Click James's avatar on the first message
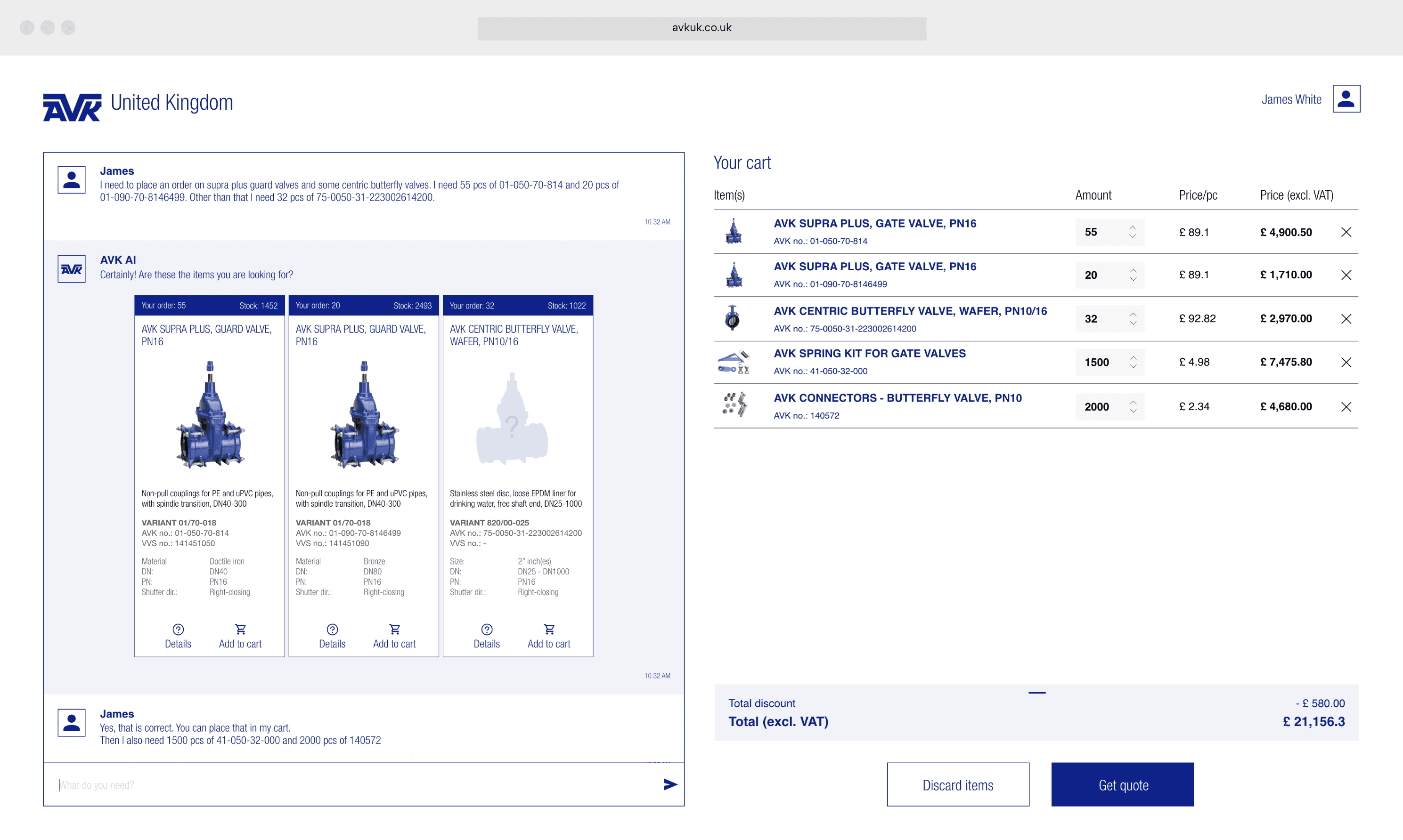This screenshot has height=840, width=1403. point(71,180)
